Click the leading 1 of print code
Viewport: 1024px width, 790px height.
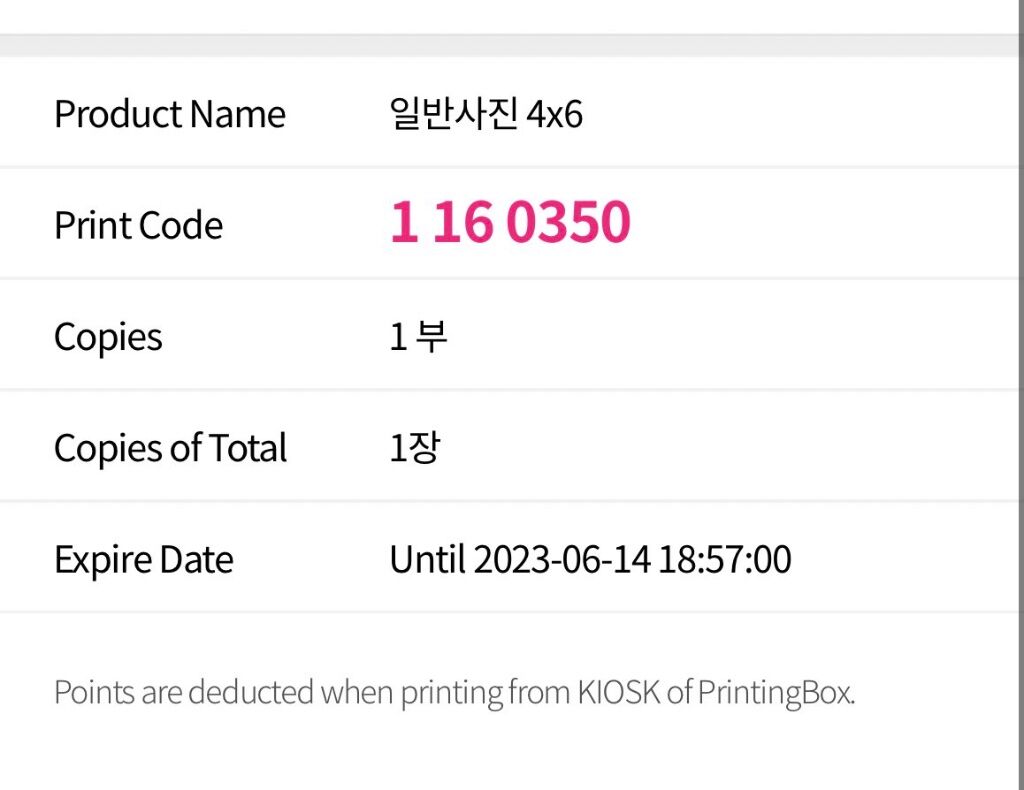coord(404,222)
